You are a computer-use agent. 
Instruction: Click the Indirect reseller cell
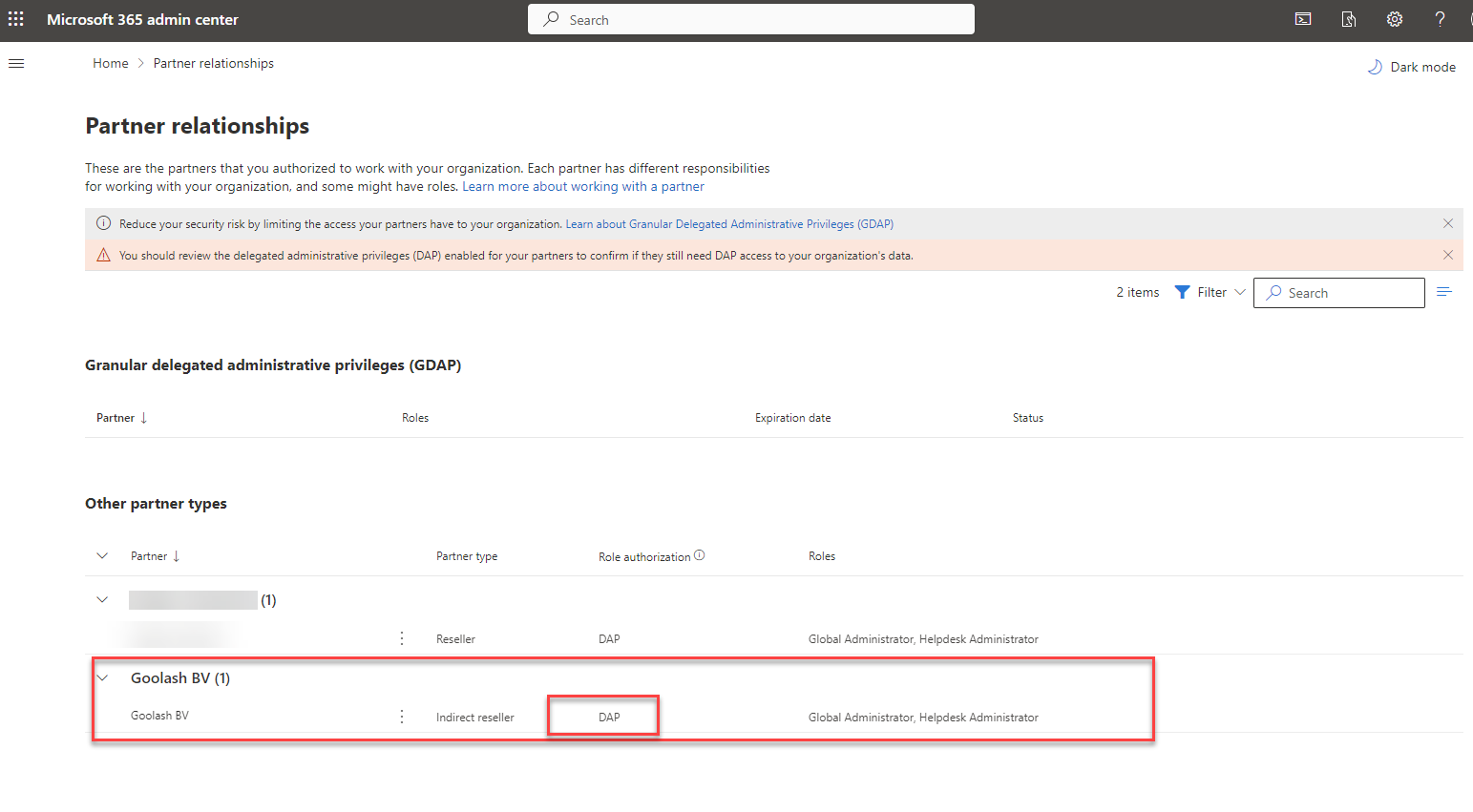475,718
